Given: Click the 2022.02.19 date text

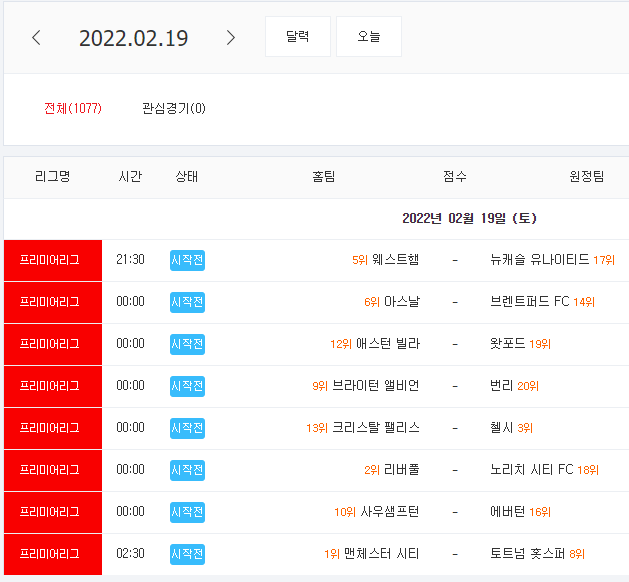Looking at the screenshot, I should click(134, 38).
